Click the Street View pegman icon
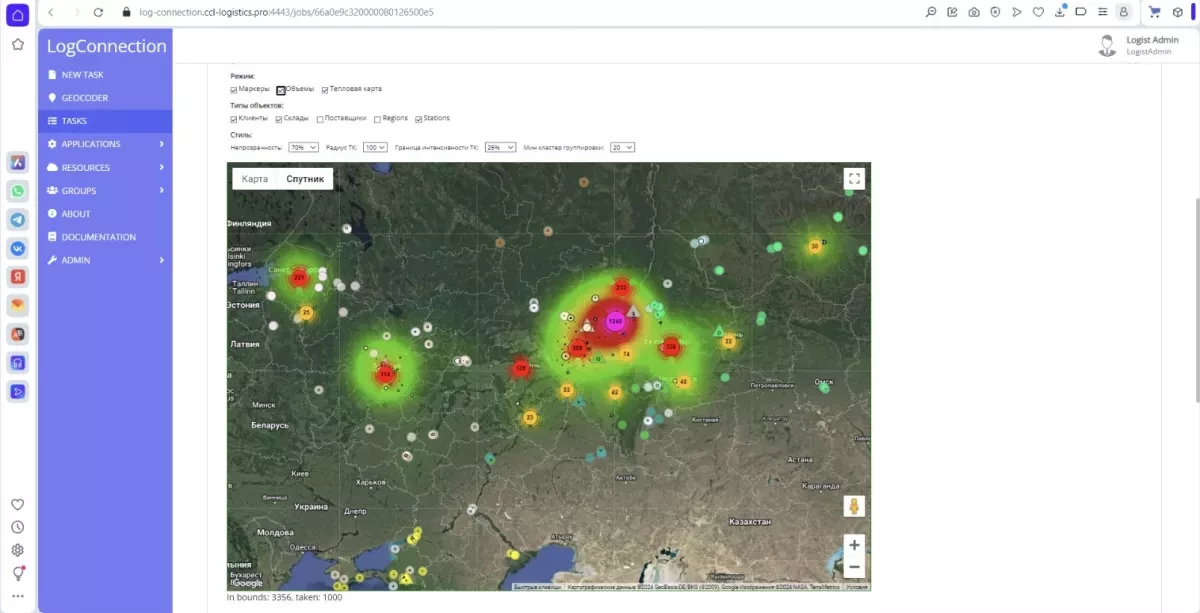 853,506
